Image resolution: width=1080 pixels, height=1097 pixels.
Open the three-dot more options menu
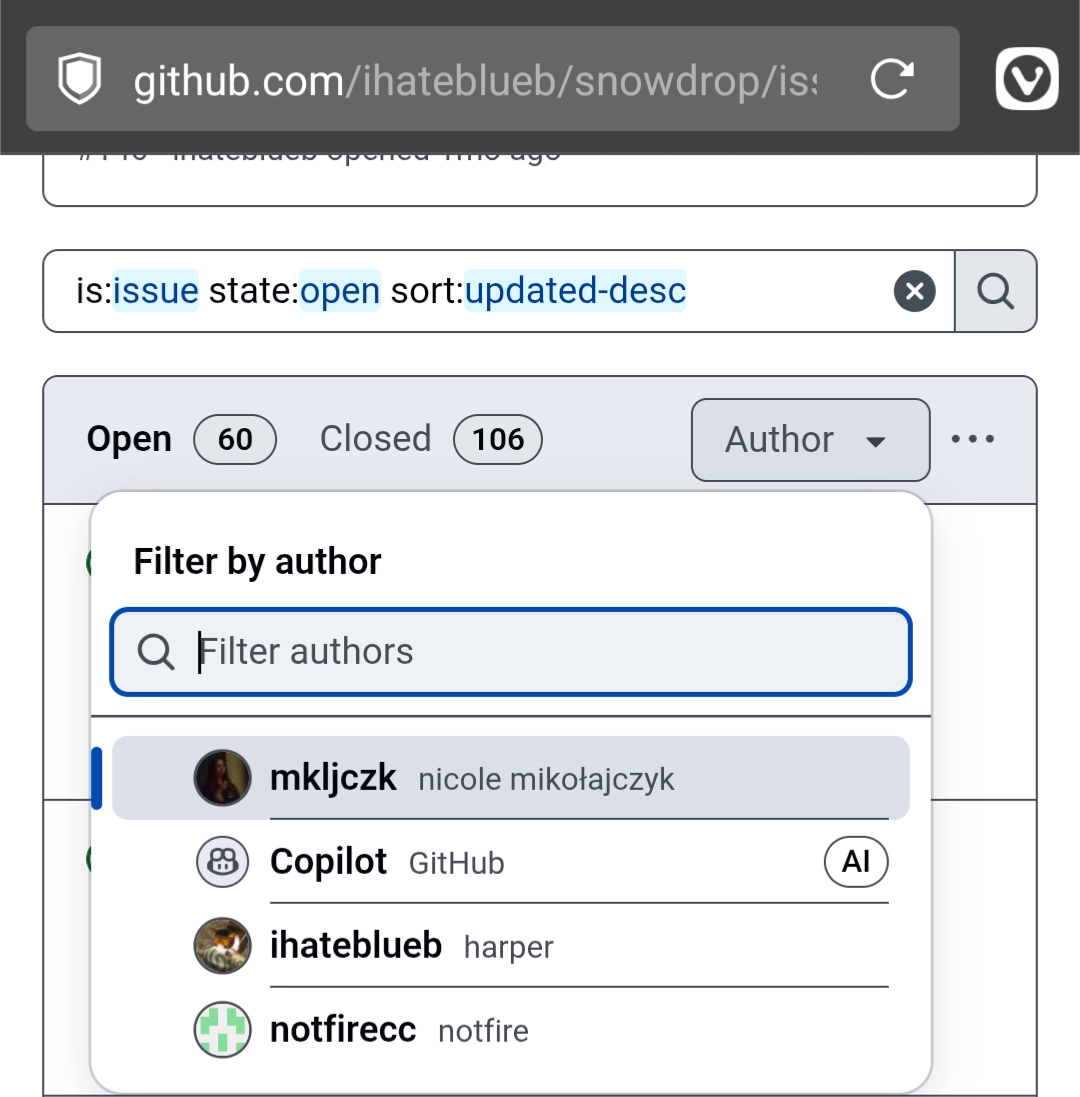point(972,439)
